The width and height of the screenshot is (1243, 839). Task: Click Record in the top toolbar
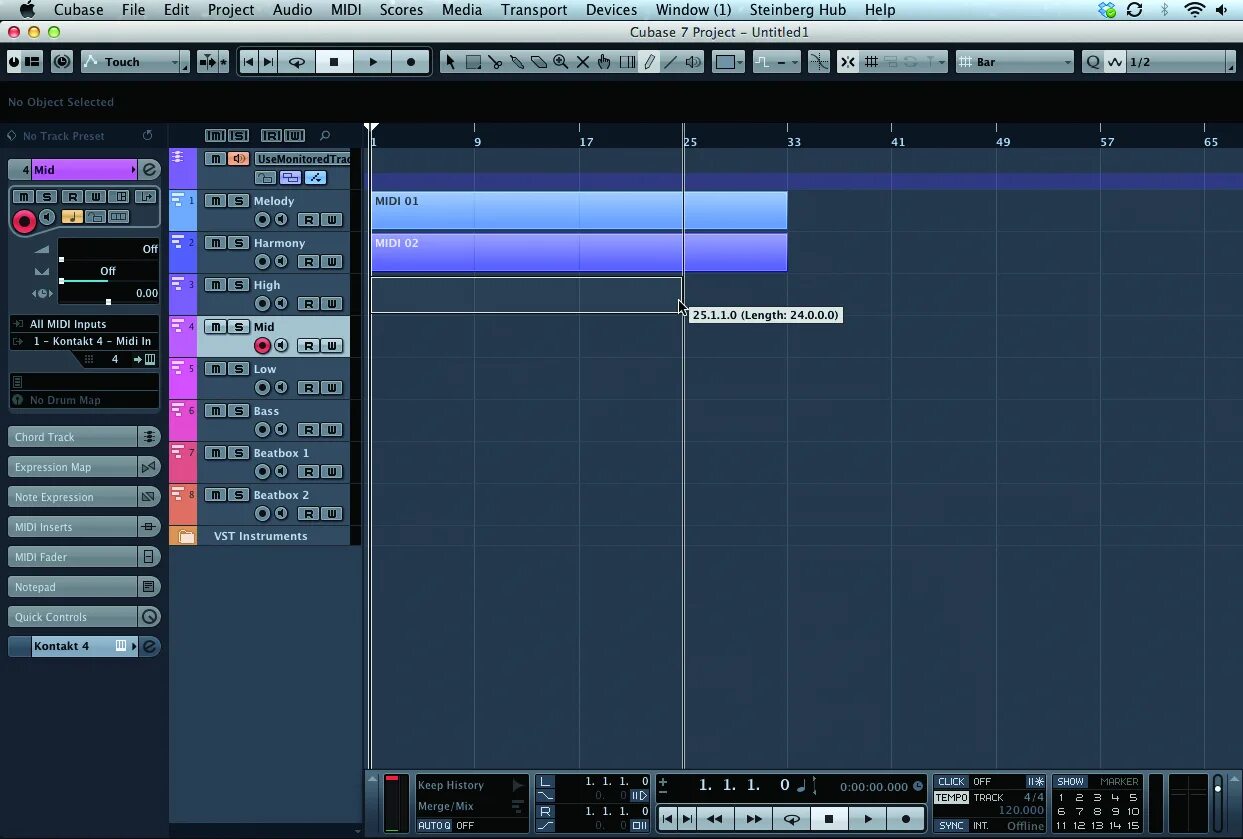410,62
